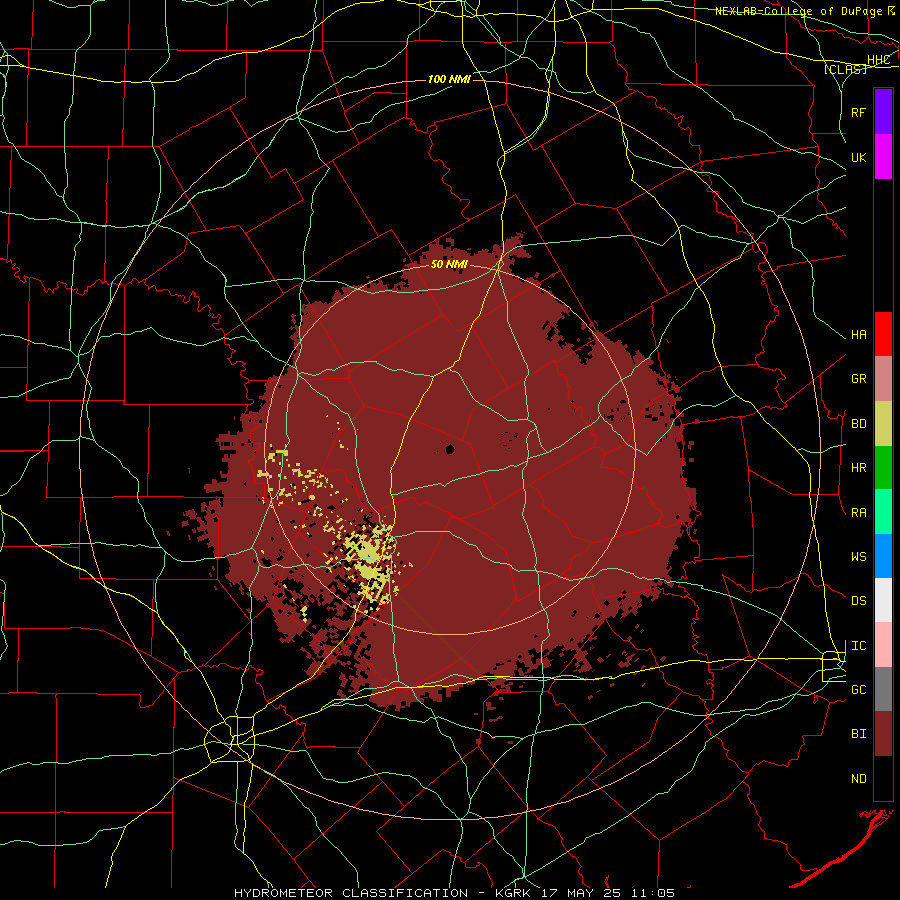The width and height of the screenshot is (900, 900).
Task: Click the "BI" legend label
Action: [x=858, y=734]
